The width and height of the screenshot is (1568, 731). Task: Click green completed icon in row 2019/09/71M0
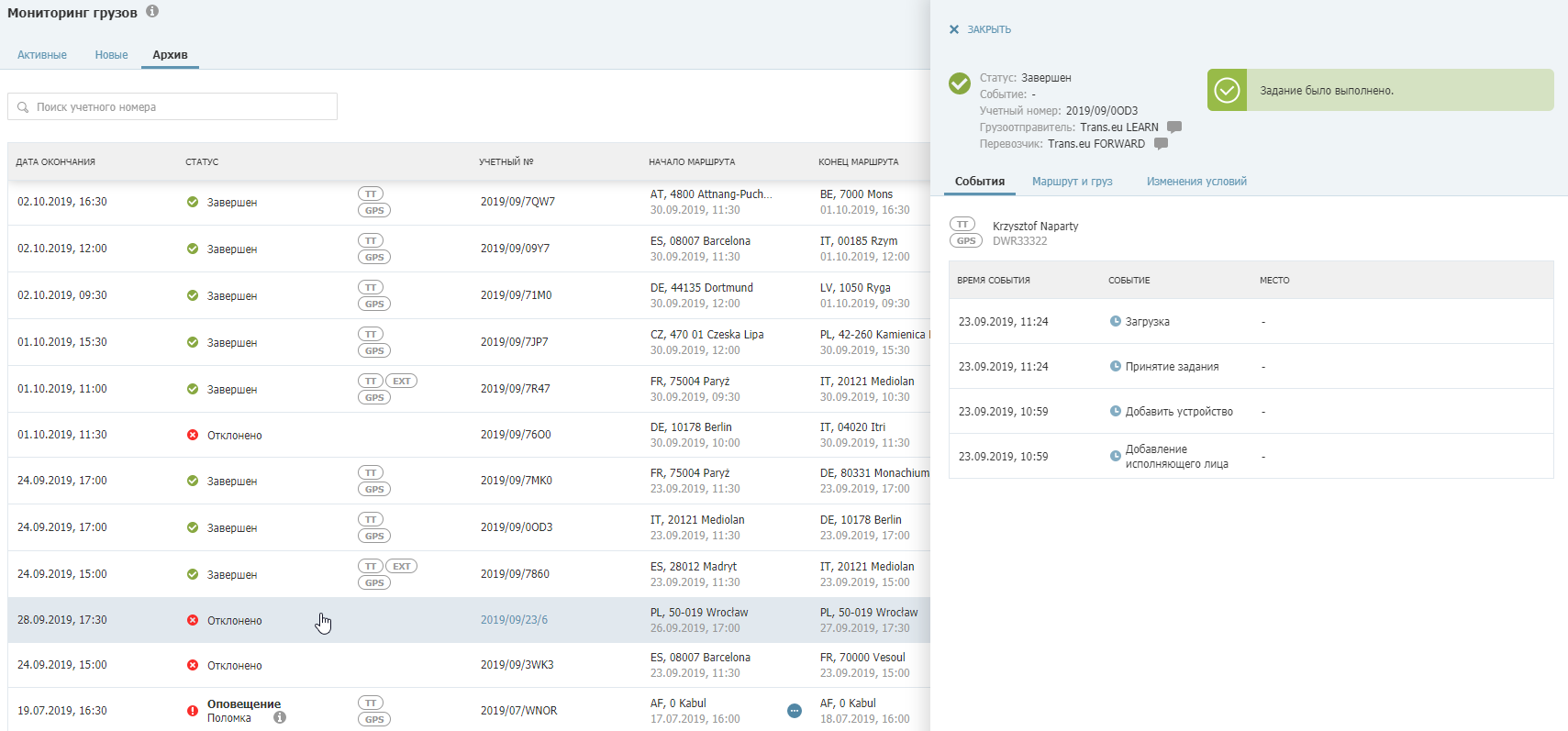point(193,295)
